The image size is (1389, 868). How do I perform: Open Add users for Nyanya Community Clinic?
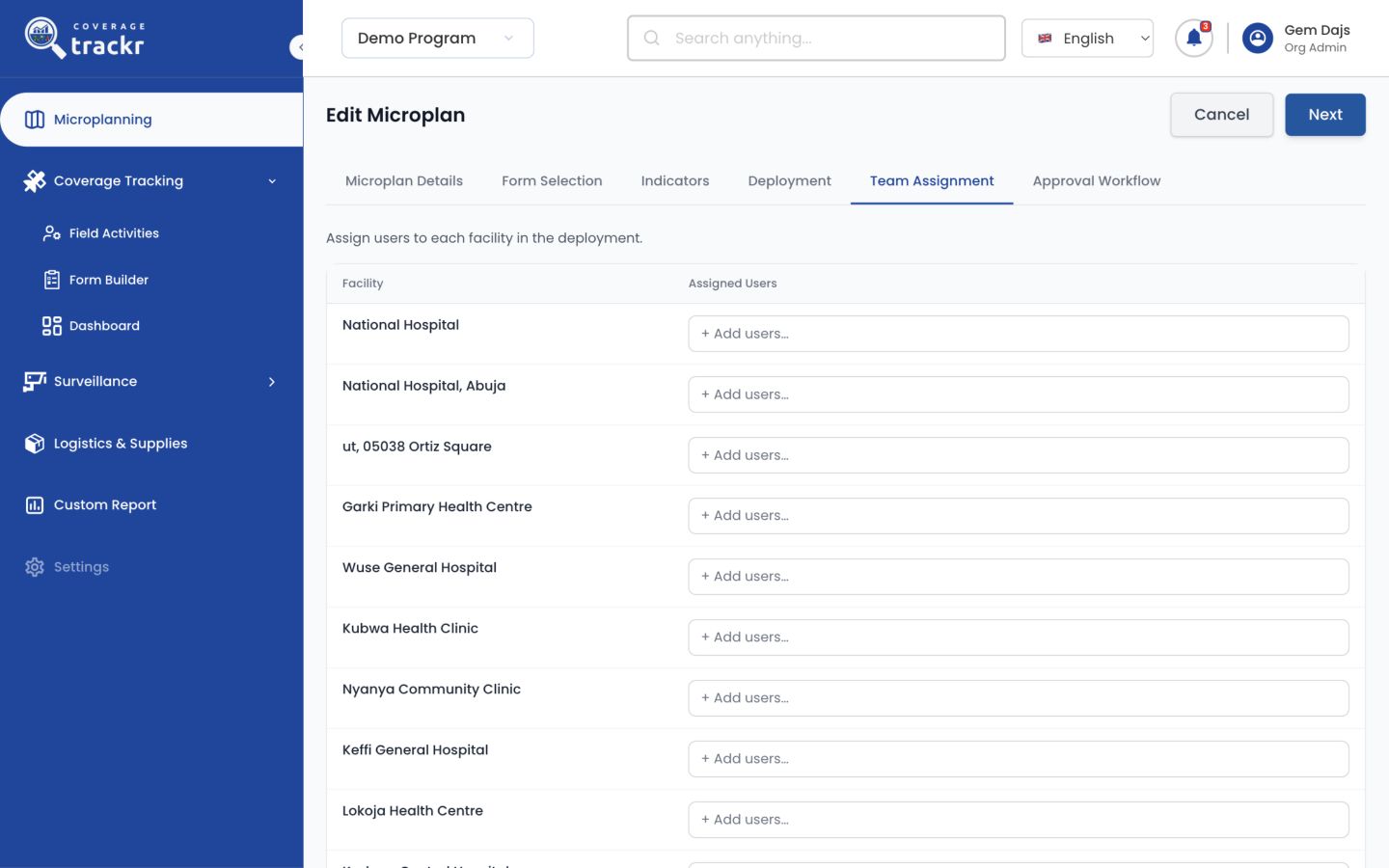coord(1019,698)
